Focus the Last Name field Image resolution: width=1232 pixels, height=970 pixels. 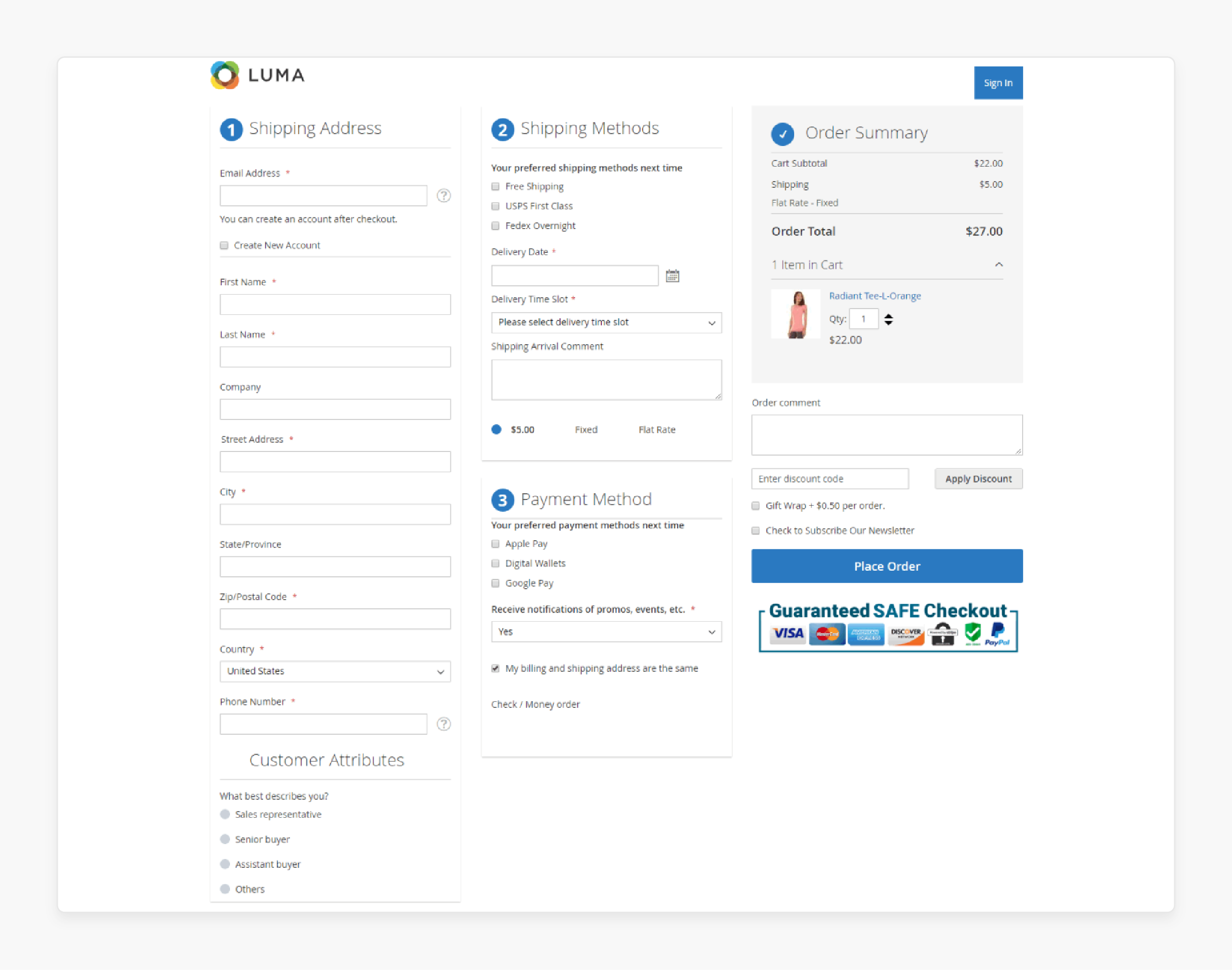(x=335, y=357)
